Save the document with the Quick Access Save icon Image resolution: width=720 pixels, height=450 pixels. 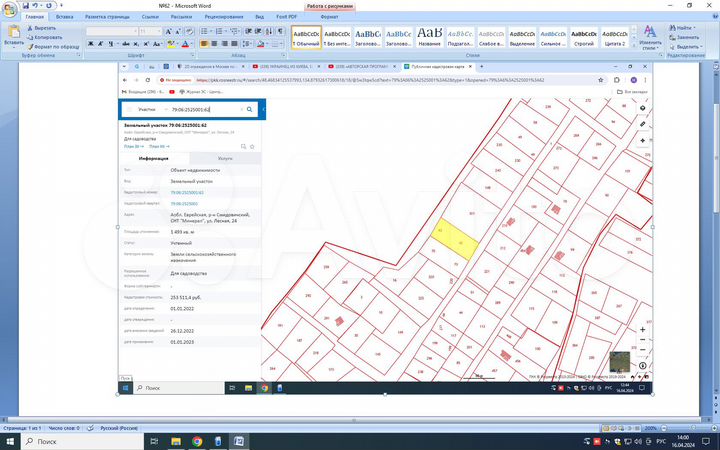coord(24,5)
